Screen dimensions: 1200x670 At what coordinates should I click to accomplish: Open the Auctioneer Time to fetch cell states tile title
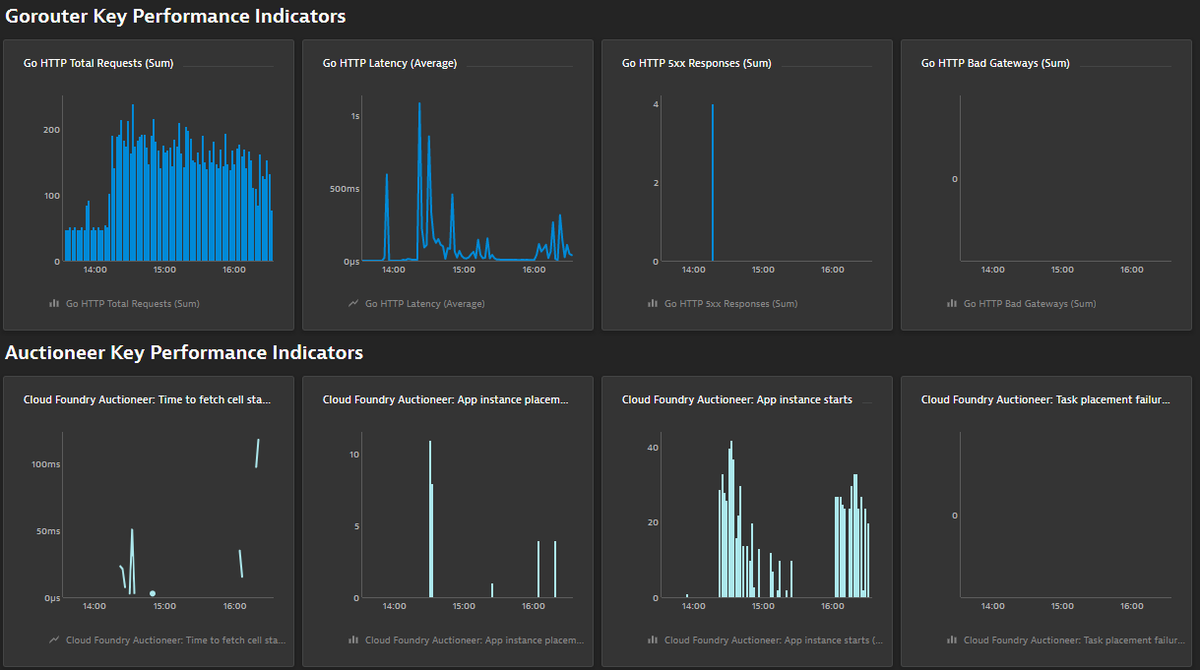click(x=147, y=399)
